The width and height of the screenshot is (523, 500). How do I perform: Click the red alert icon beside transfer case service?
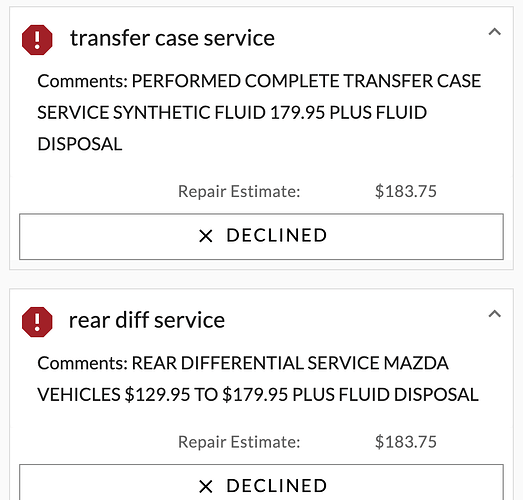pos(37,40)
